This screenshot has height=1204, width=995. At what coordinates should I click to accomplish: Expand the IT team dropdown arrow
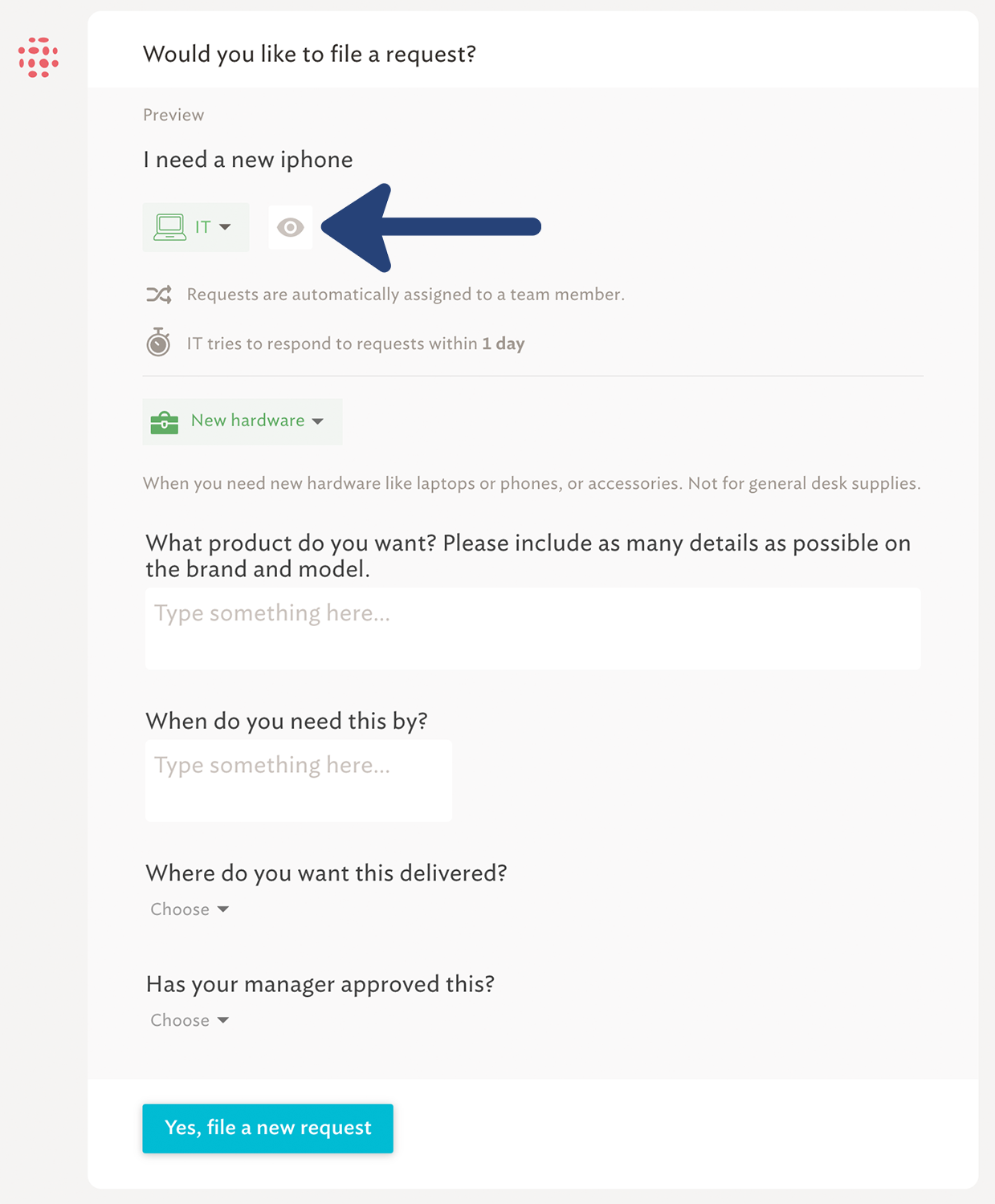(226, 227)
